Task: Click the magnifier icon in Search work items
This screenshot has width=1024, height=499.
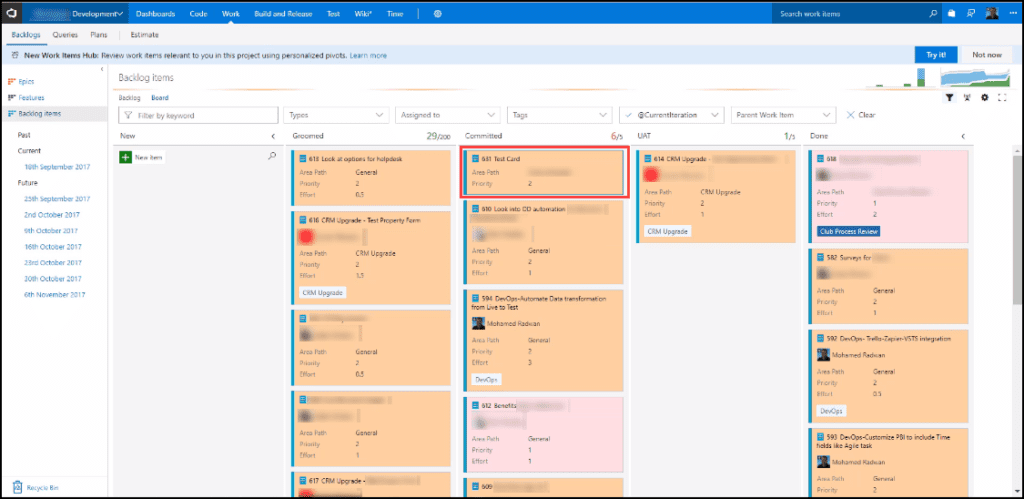Action: (933, 14)
